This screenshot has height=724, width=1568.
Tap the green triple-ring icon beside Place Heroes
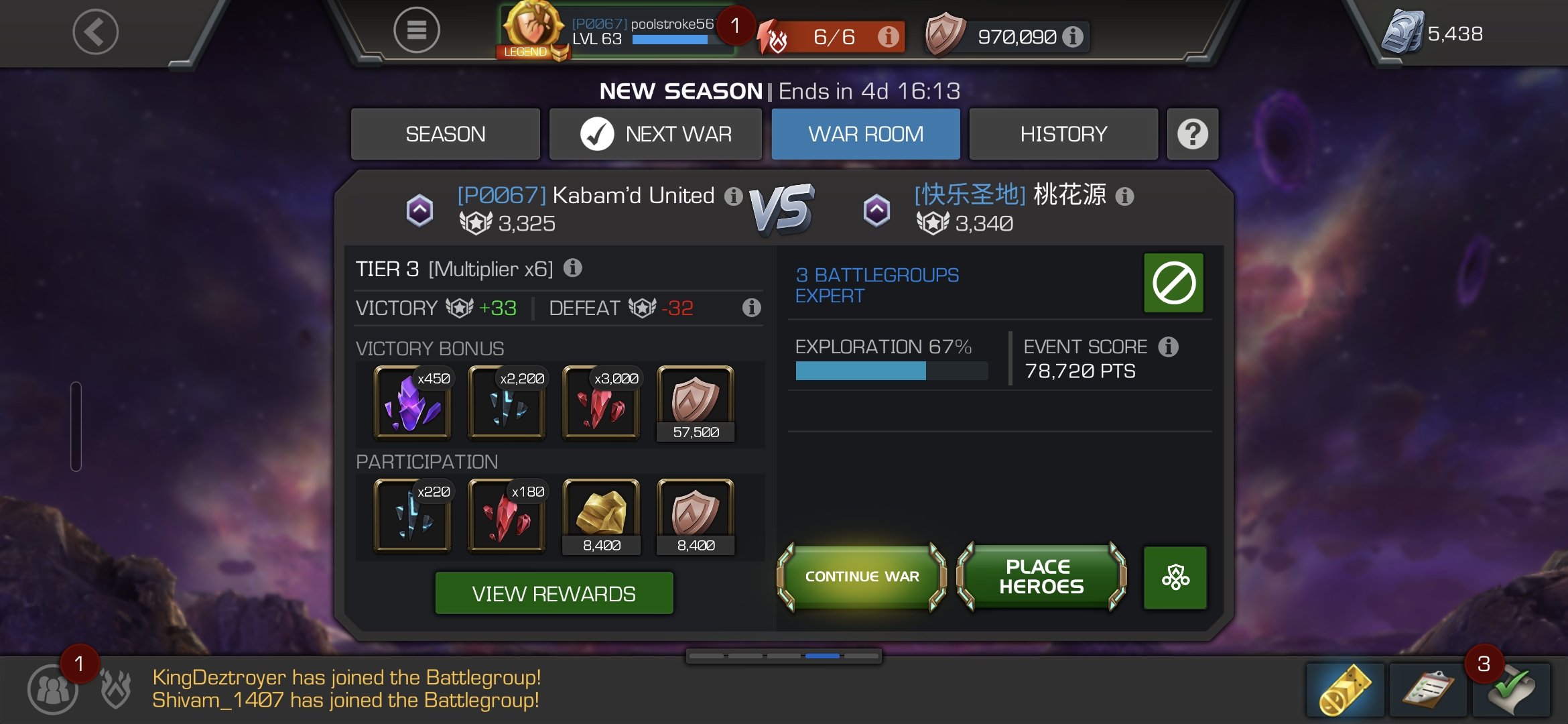[1175, 577]
